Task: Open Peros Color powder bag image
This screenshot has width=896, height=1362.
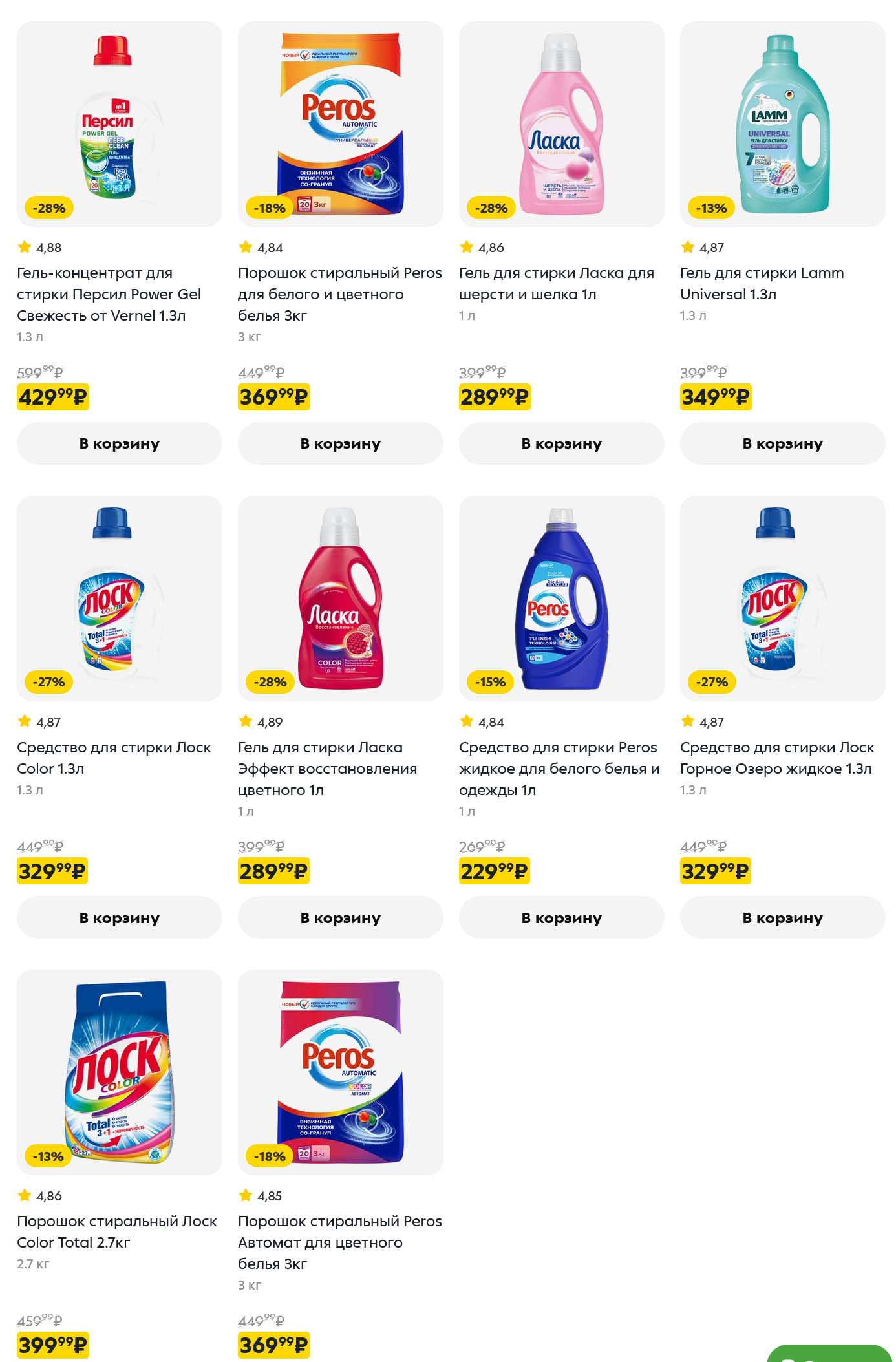Action: click(x=340, y=1072)
